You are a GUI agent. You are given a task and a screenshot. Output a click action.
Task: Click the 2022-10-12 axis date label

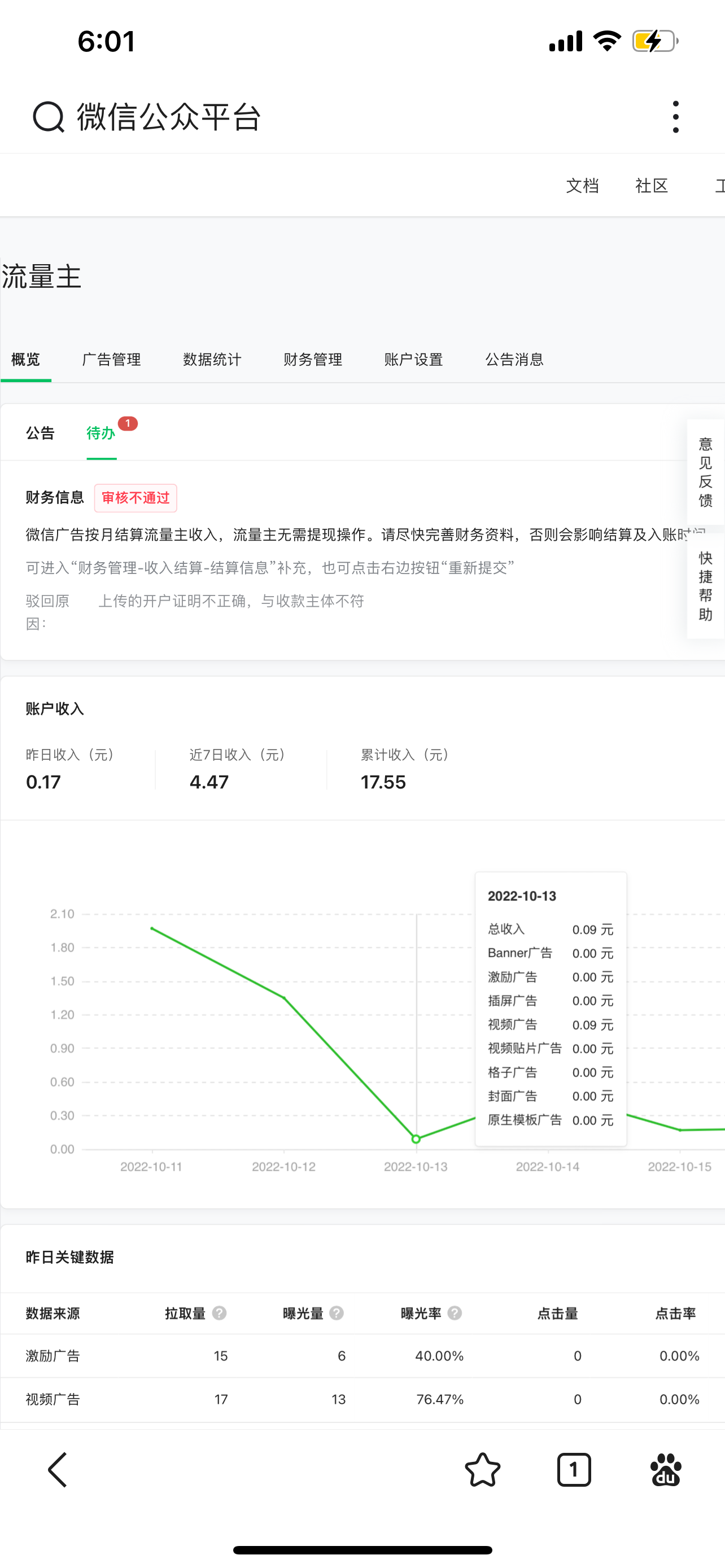283,1167
